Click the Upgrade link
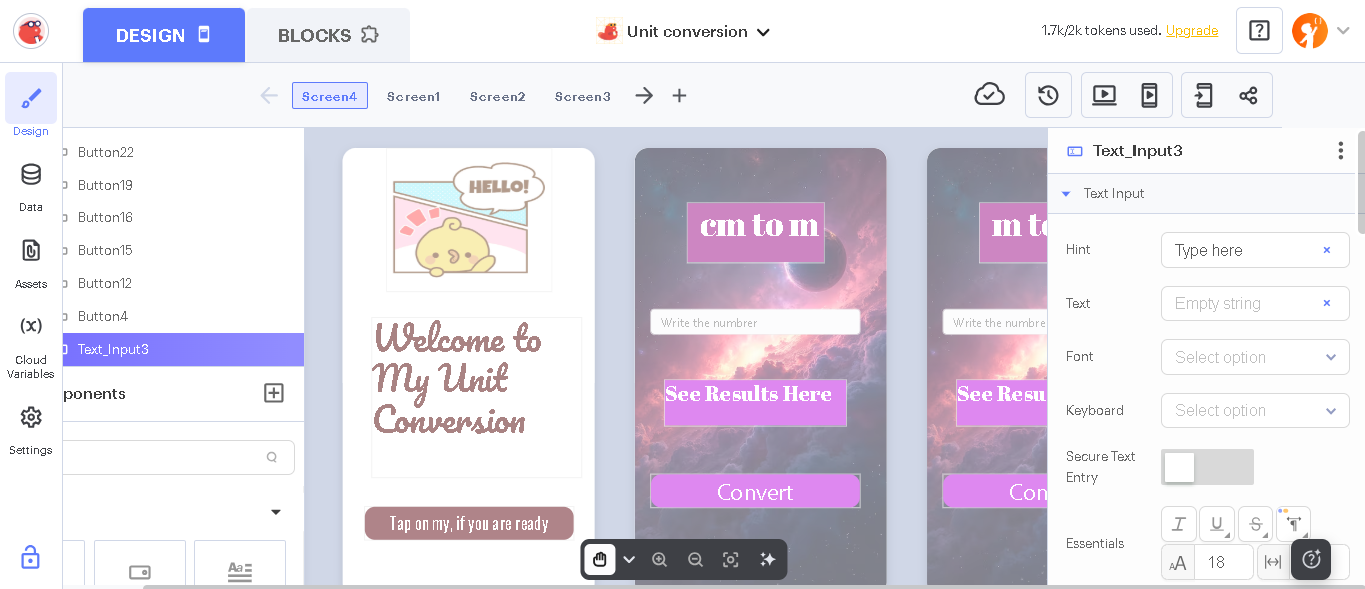 pyautogui.click(x=1192, y=31)
